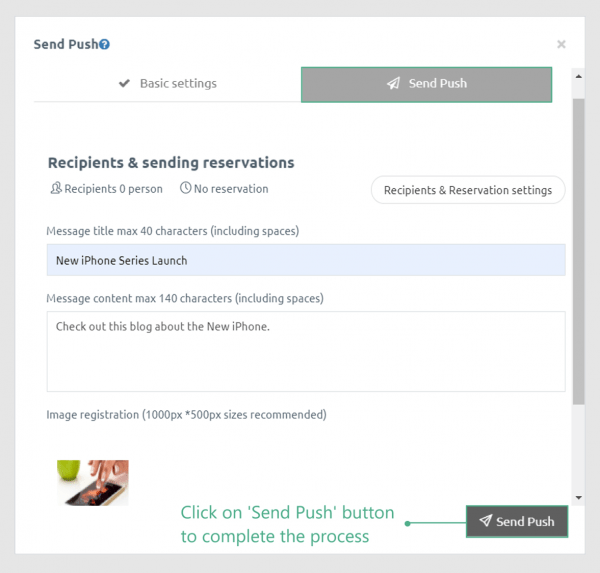Screen dimensions: 600x573
Task: Click the checkmark icon on Basic settings
Action: 124,83
